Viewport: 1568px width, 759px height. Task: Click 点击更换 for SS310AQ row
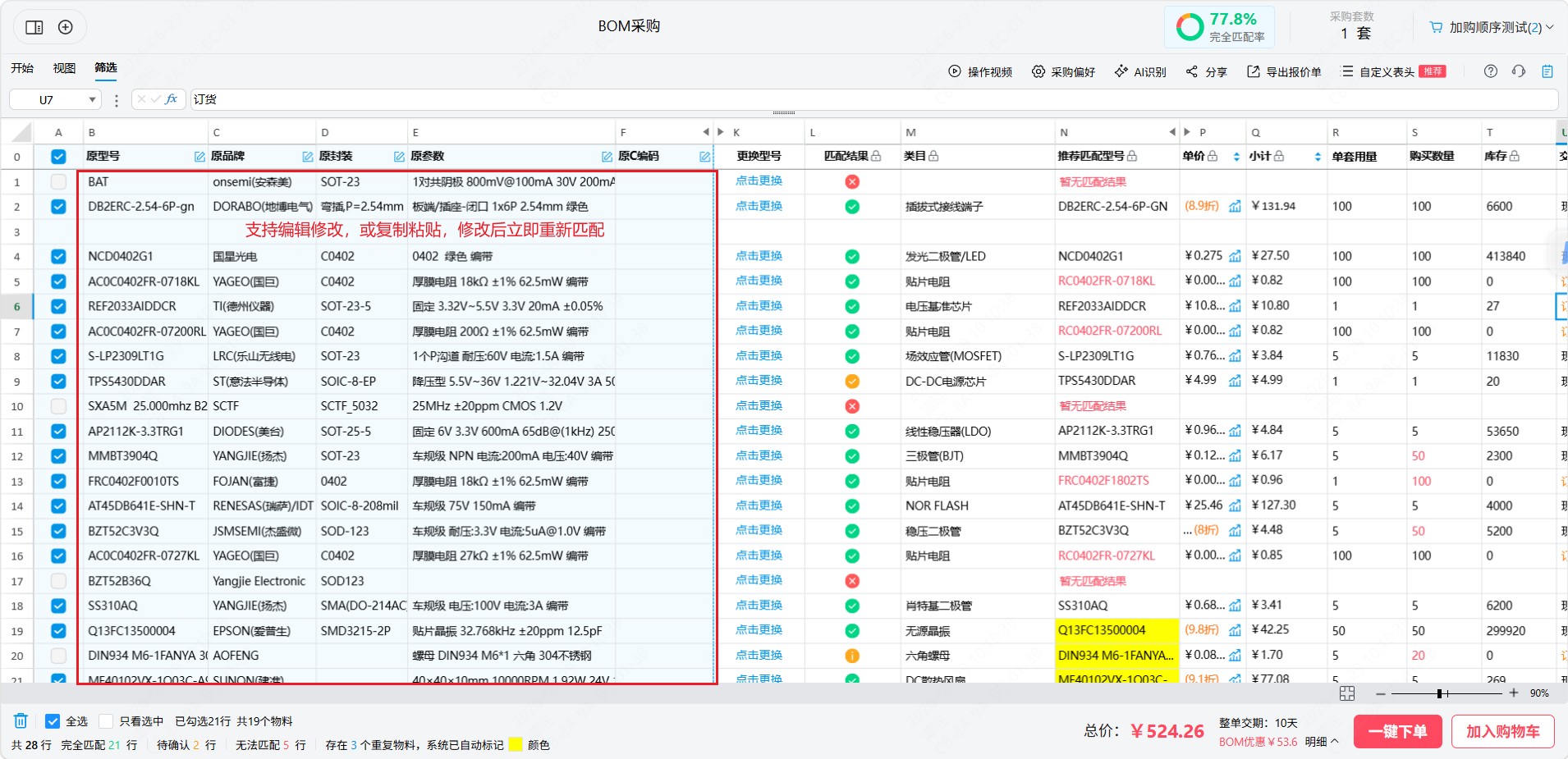759,606
